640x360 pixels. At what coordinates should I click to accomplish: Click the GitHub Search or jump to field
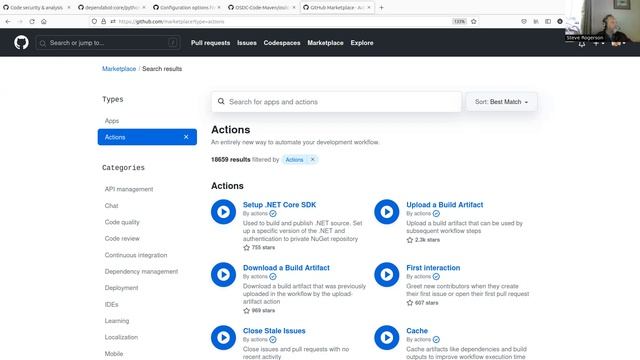coord(108,43)
